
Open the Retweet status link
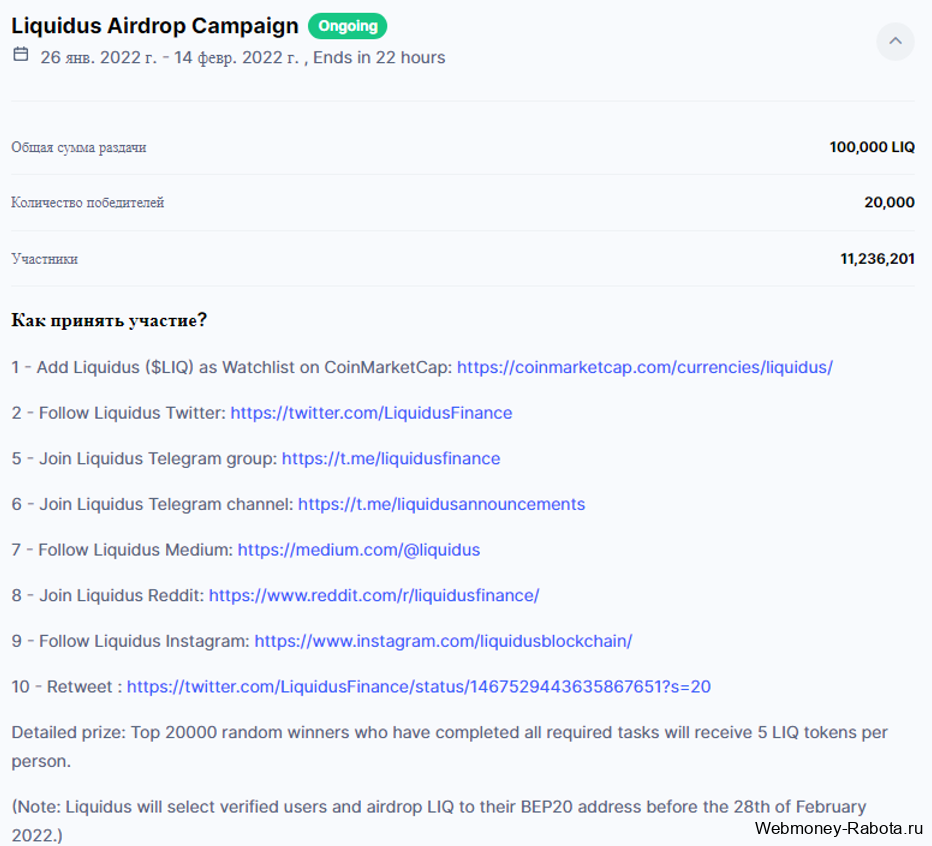(x=418, y=687)
